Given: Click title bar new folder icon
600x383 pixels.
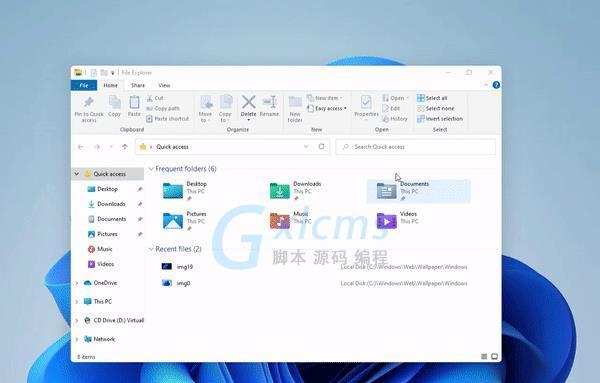Looking at the screenshot, I should pyautogui.click(x=104, y=73).
